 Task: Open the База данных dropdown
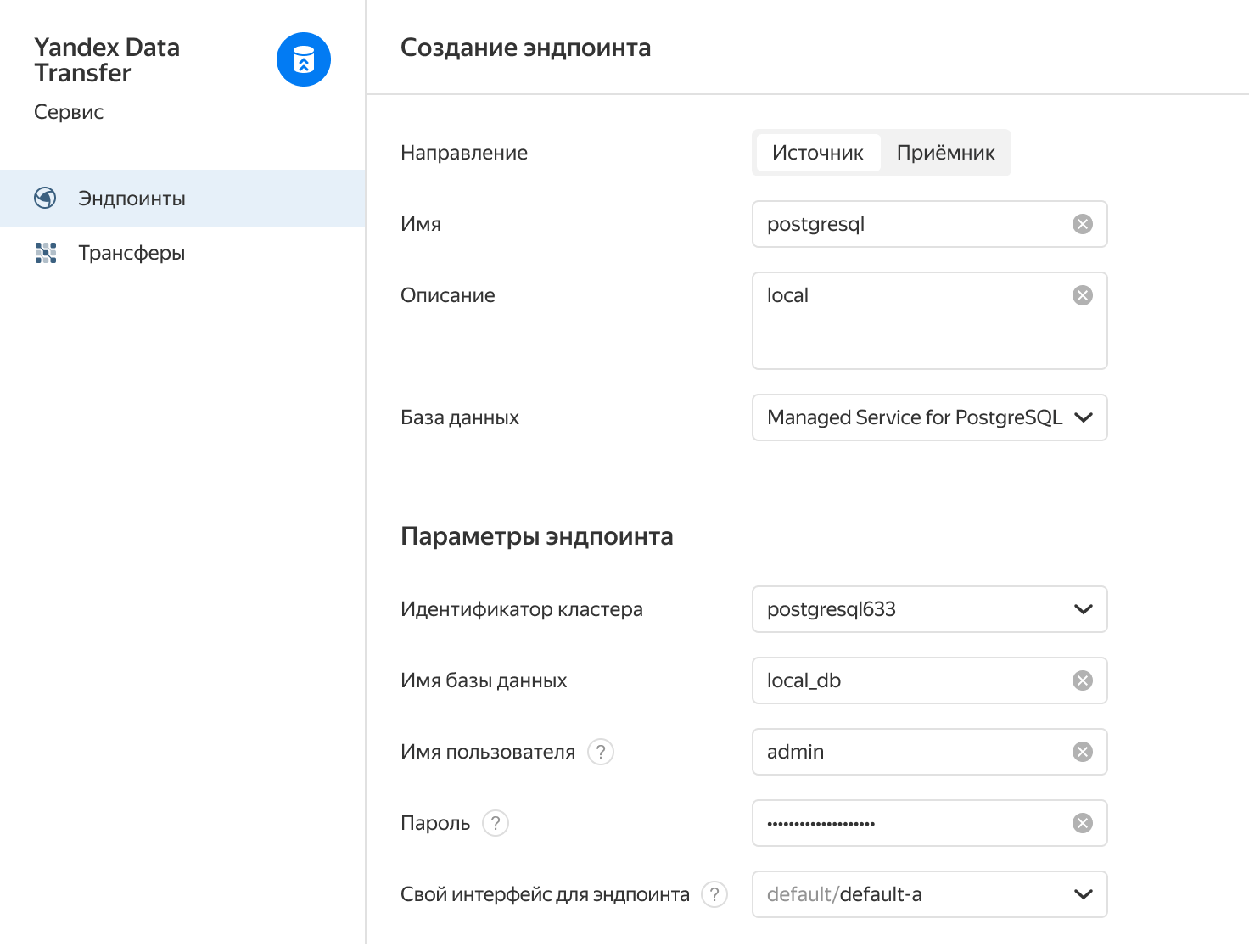(930, 417)
